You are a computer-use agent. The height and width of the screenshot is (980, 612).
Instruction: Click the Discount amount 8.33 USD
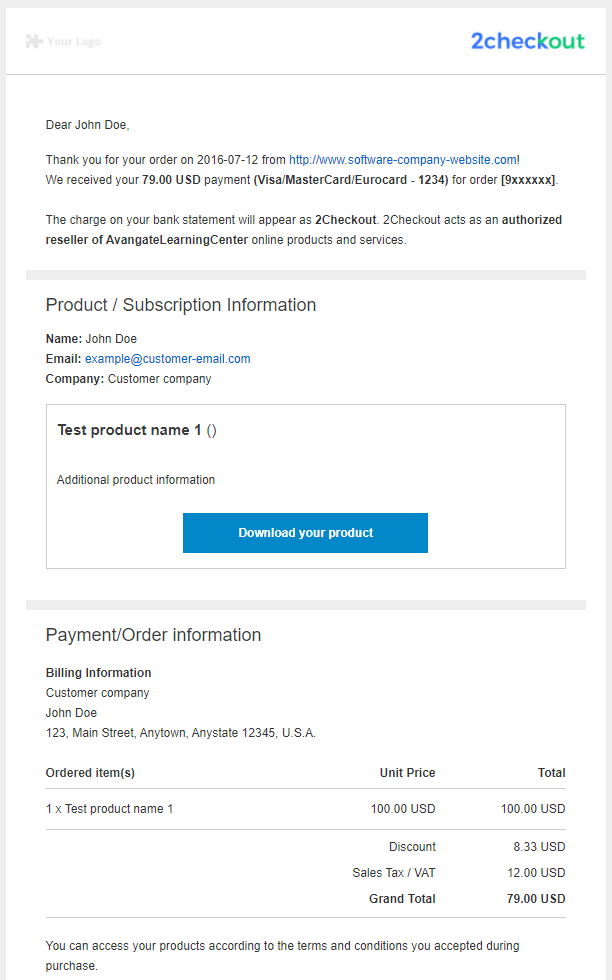(539, 846)
